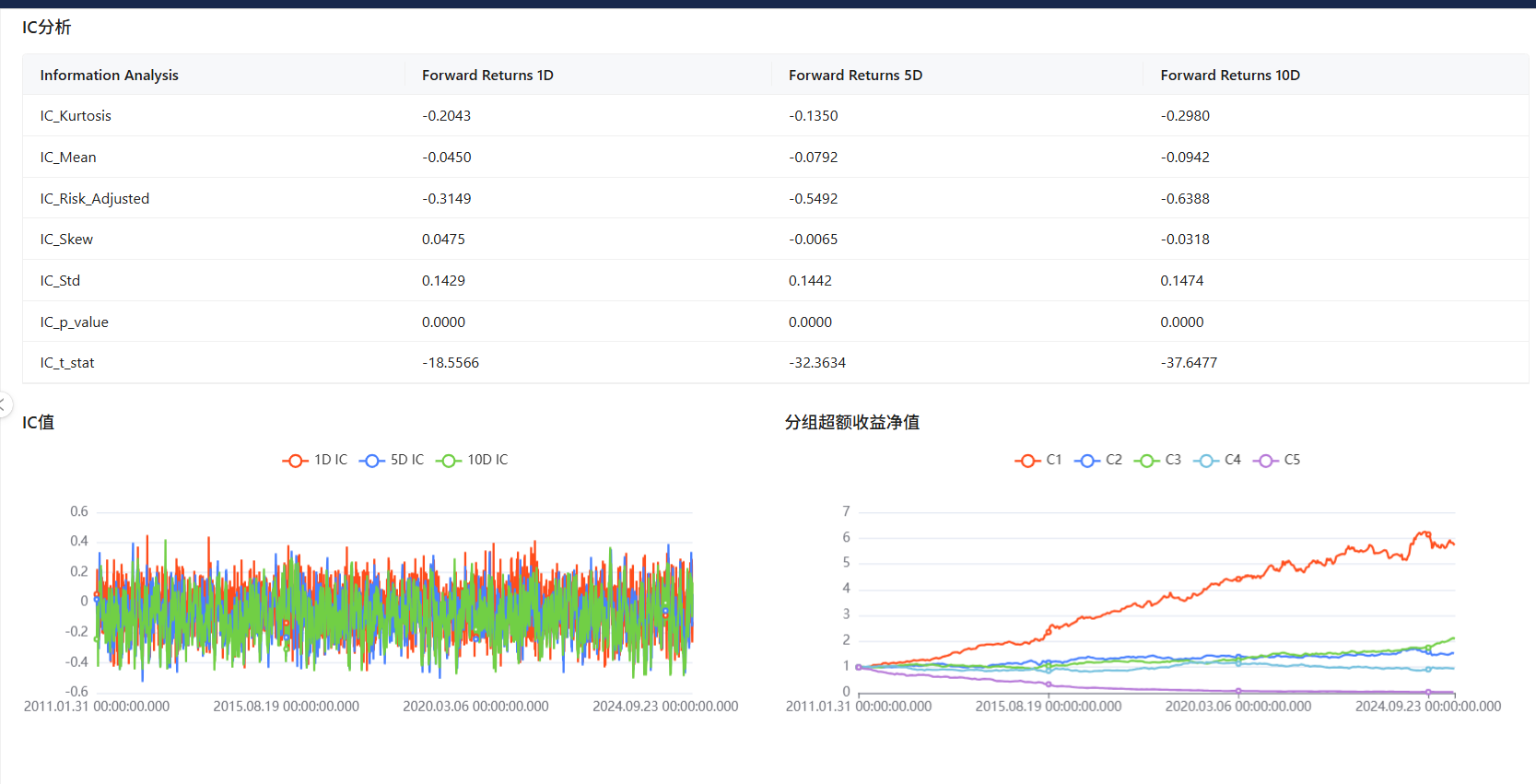The width and height of the screenshot is (1536, 784).
Task: Click the 0.1442 std value
Action: pyautogui.click(x=810, y=281)
